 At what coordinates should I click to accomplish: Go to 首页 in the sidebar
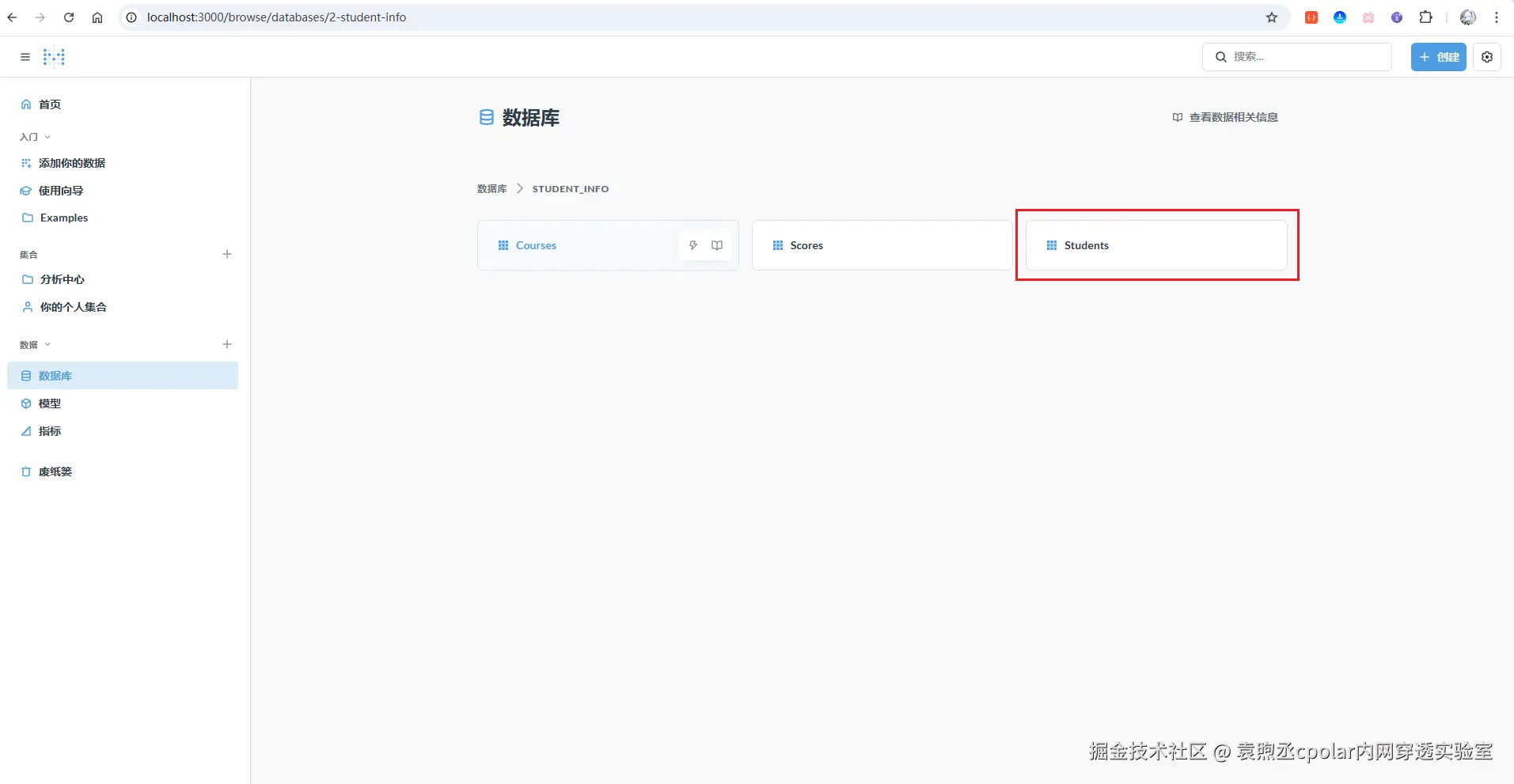[x=123, y=104]
